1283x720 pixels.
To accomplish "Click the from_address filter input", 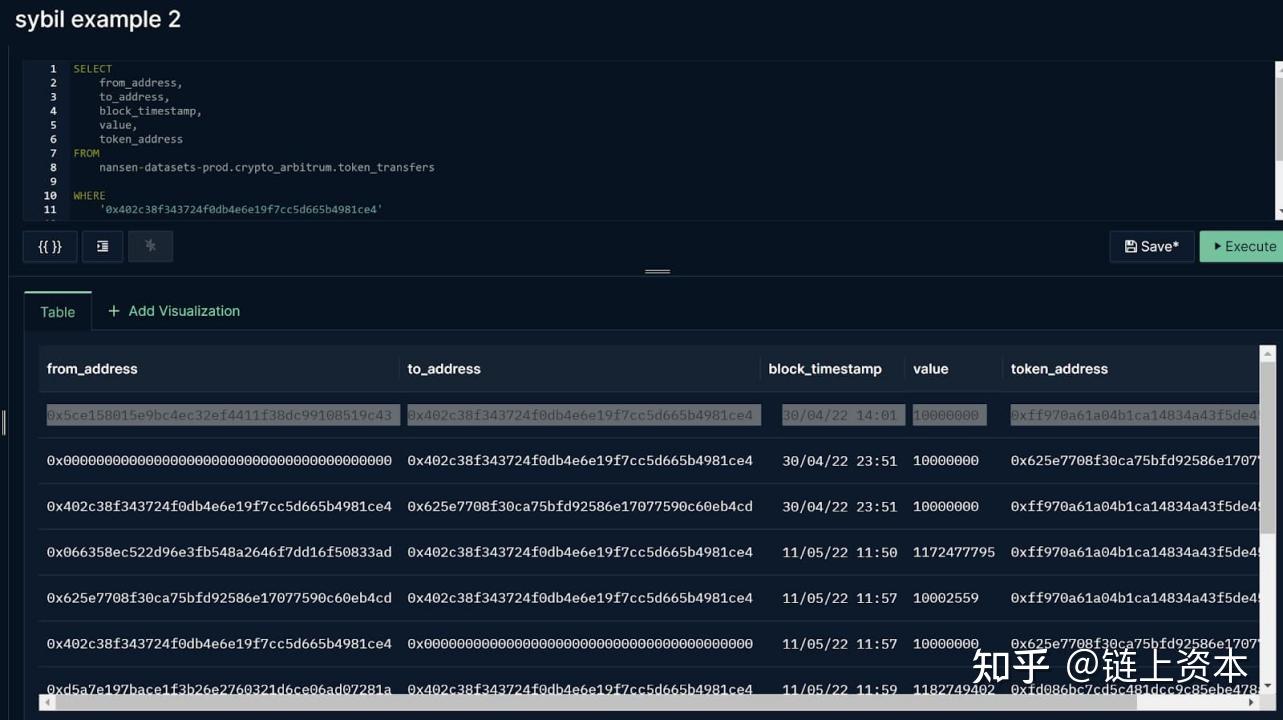I will 220,414.
